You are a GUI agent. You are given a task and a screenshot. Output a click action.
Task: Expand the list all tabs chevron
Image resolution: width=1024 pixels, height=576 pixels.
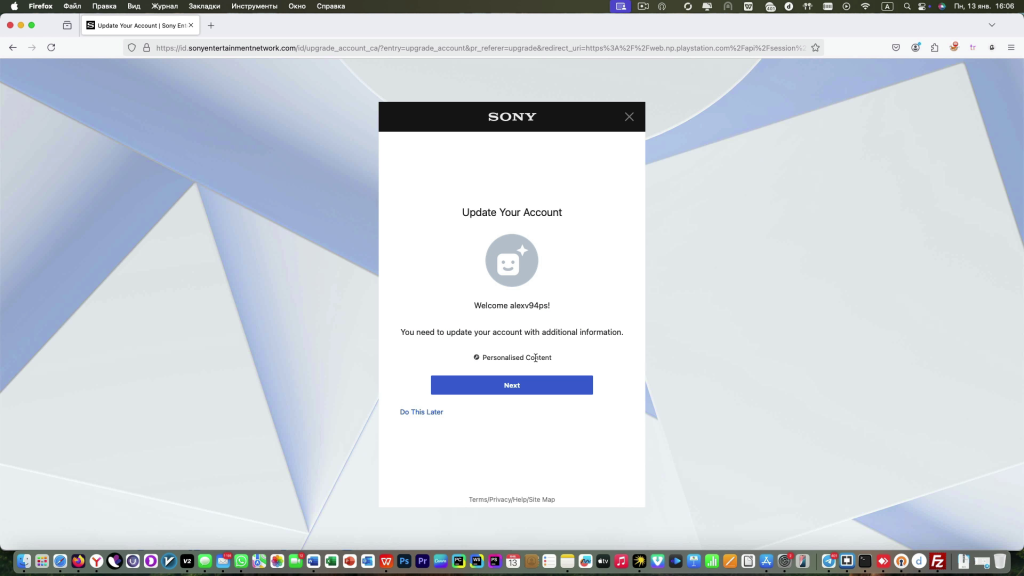[992, 25]
